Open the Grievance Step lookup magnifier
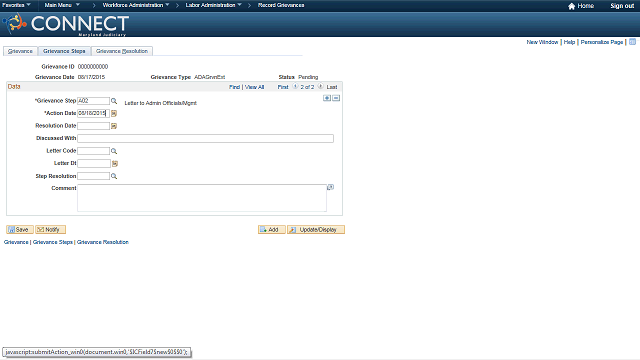640x360 pixels. (x=114, y=101)
